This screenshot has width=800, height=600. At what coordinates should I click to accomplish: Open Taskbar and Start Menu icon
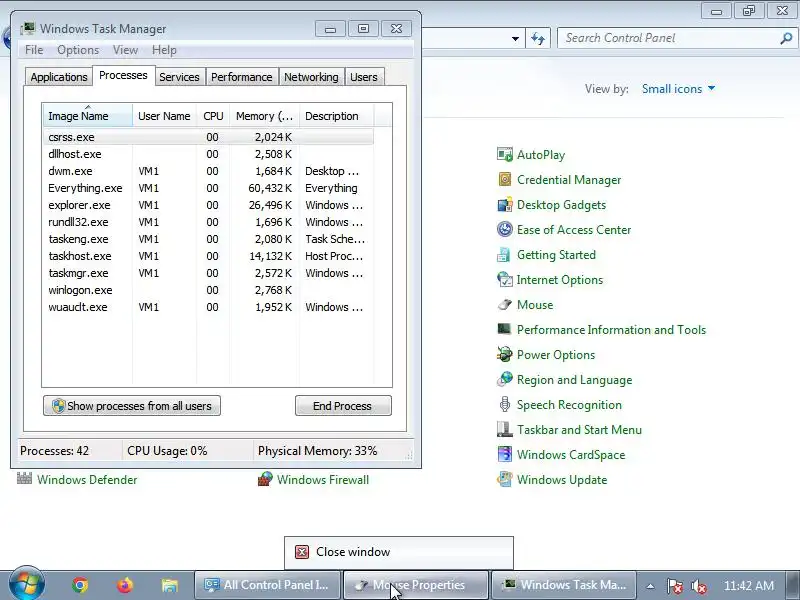click(x=505, y=430)
